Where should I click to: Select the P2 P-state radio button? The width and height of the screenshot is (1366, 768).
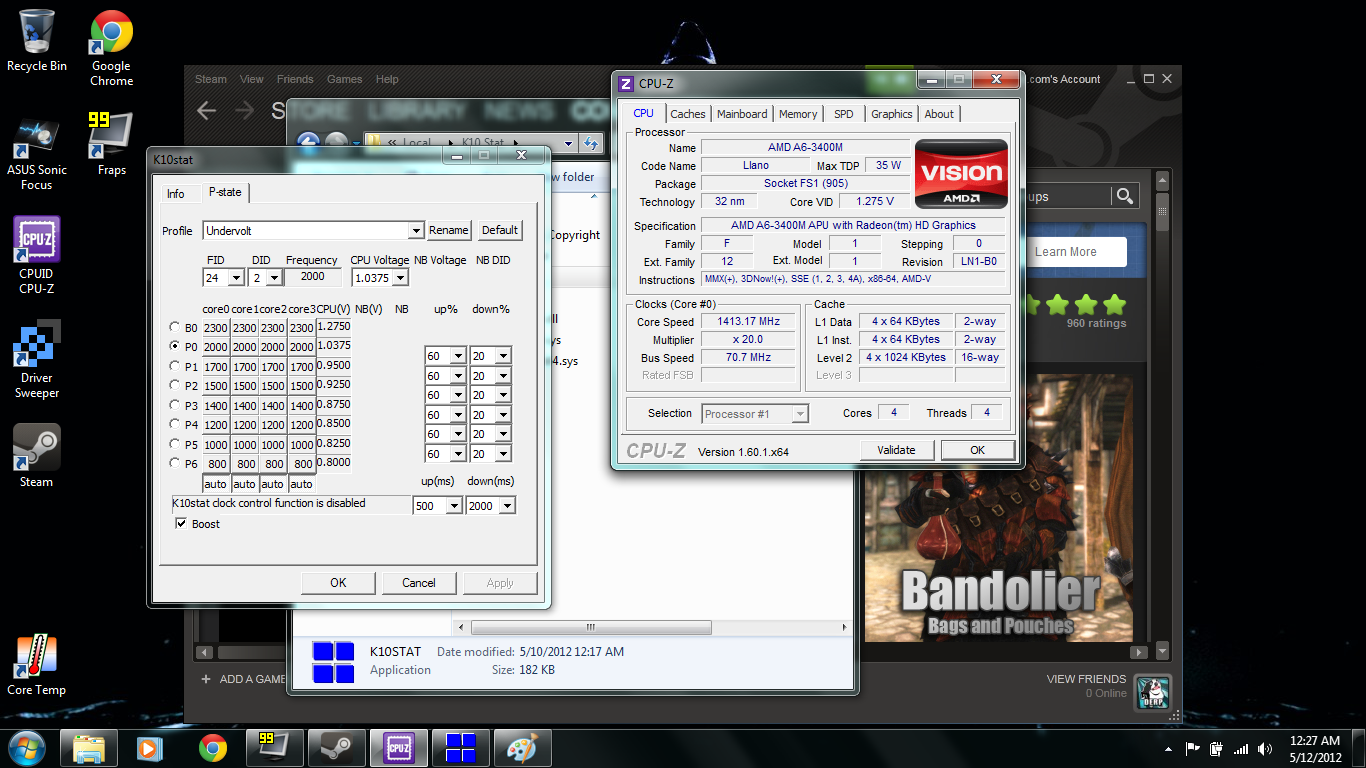(x=177, y=385)
